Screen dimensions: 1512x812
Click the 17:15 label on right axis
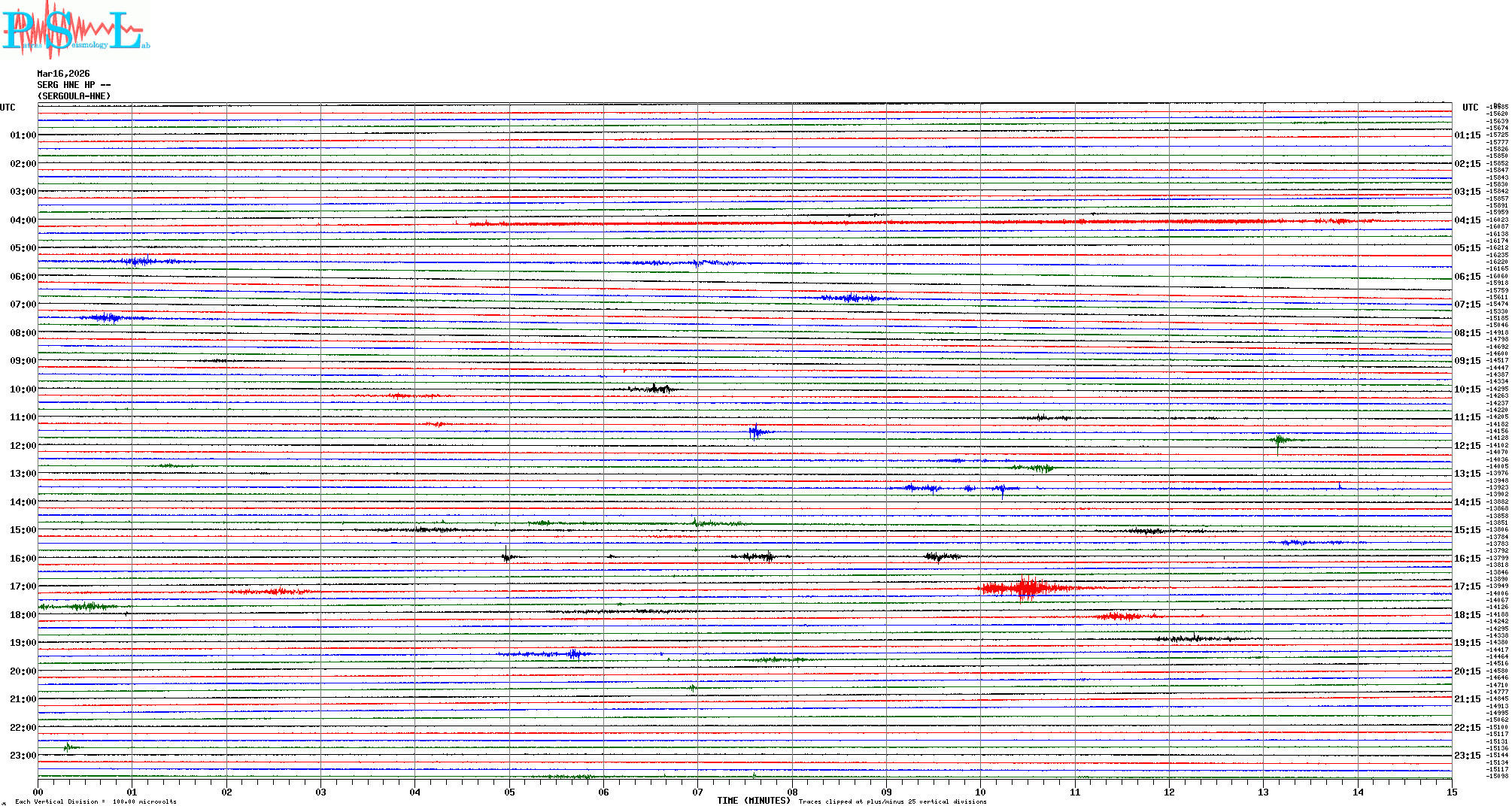1467,586
